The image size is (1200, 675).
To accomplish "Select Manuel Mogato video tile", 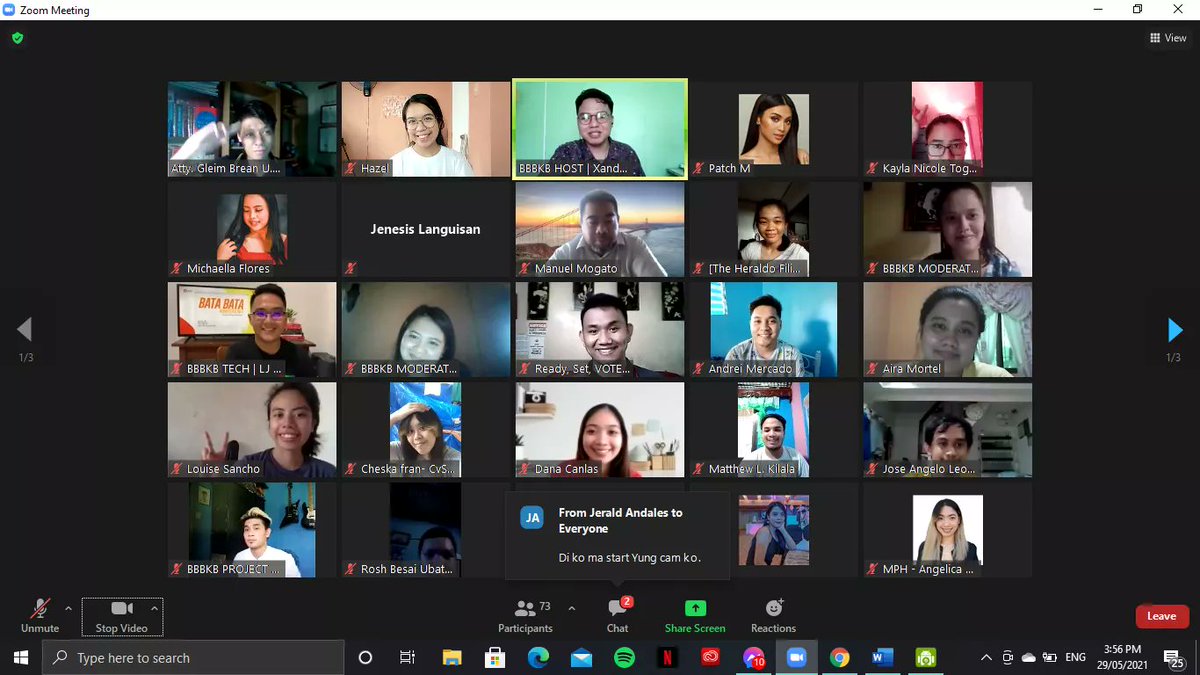I will [x=600, y=229].
